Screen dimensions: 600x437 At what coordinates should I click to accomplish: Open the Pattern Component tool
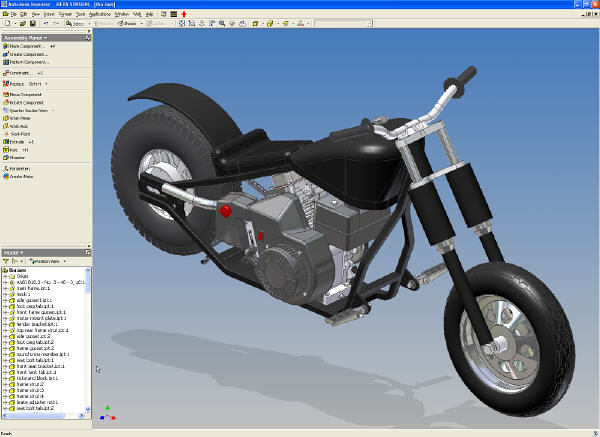click(x=28, y=62)
